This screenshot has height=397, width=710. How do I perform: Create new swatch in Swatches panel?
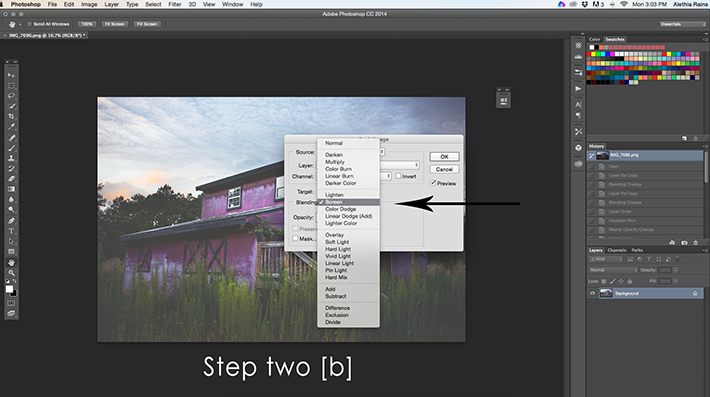pos(684,139)
